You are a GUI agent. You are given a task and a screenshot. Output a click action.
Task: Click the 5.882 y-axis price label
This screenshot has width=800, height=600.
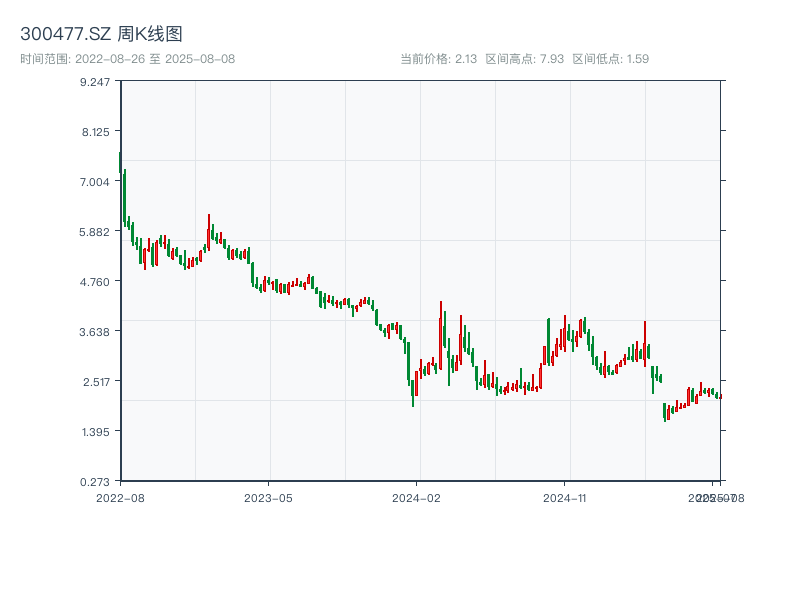96,231
